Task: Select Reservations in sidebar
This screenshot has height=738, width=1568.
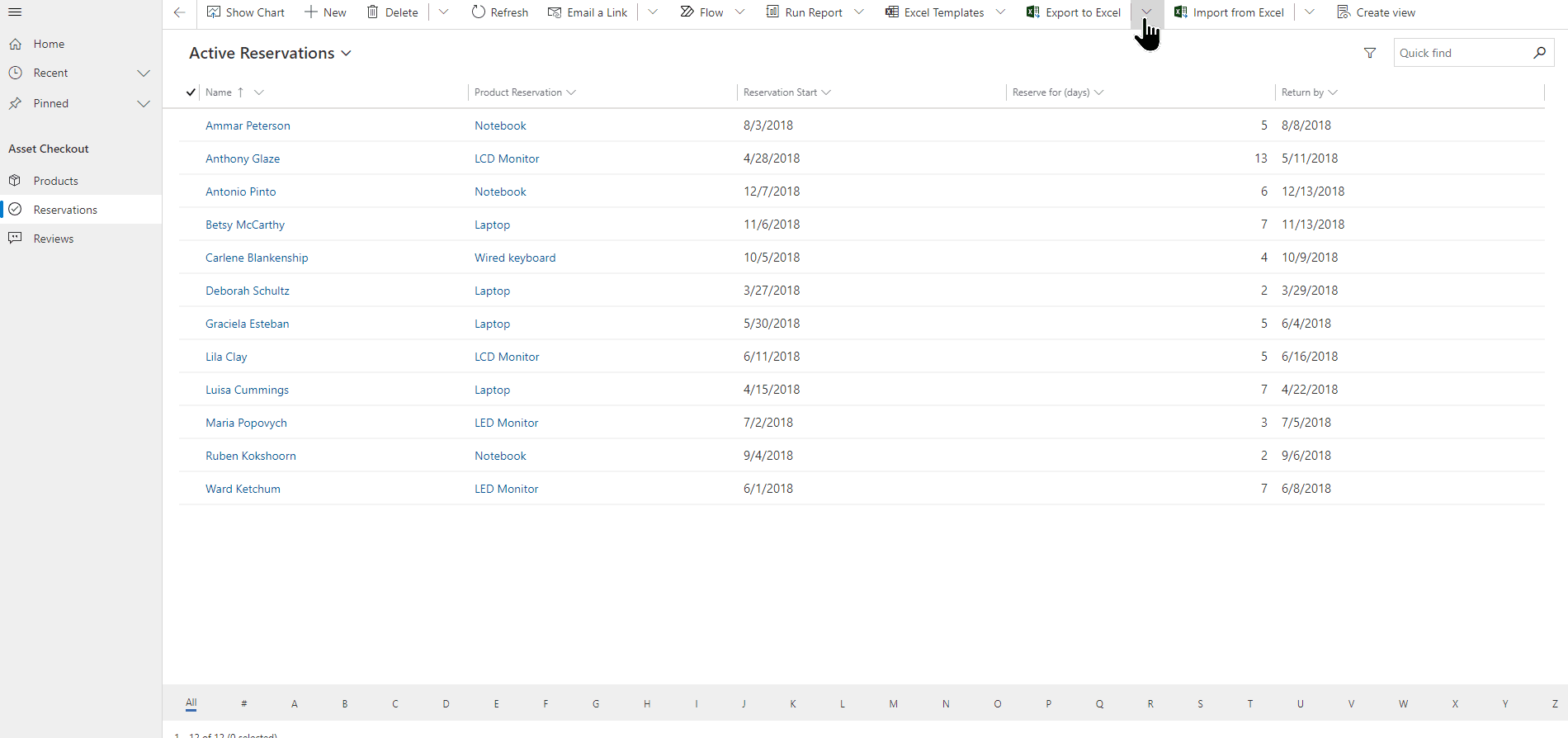Action: (x=81, y=210)
